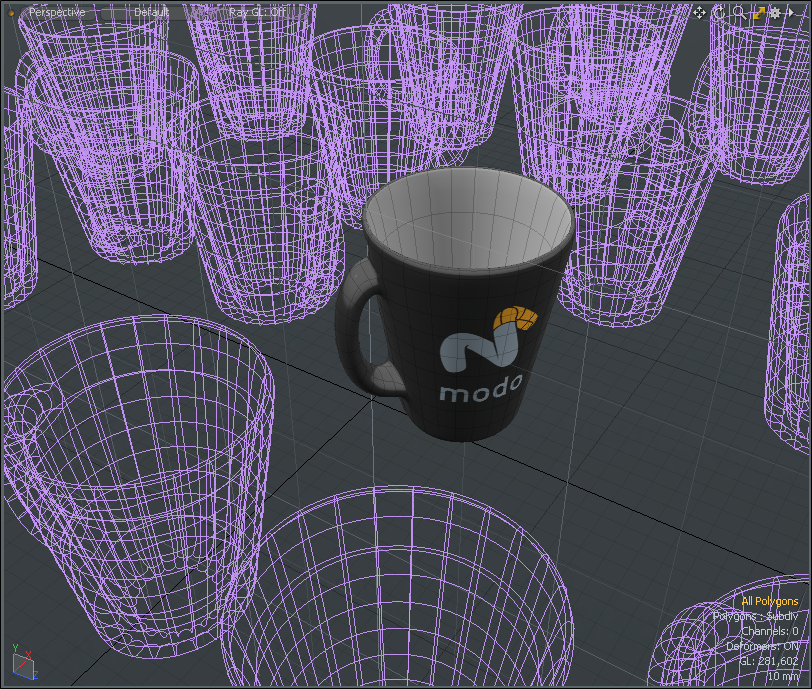Click the 10 mm grid size label

point(782,676)
